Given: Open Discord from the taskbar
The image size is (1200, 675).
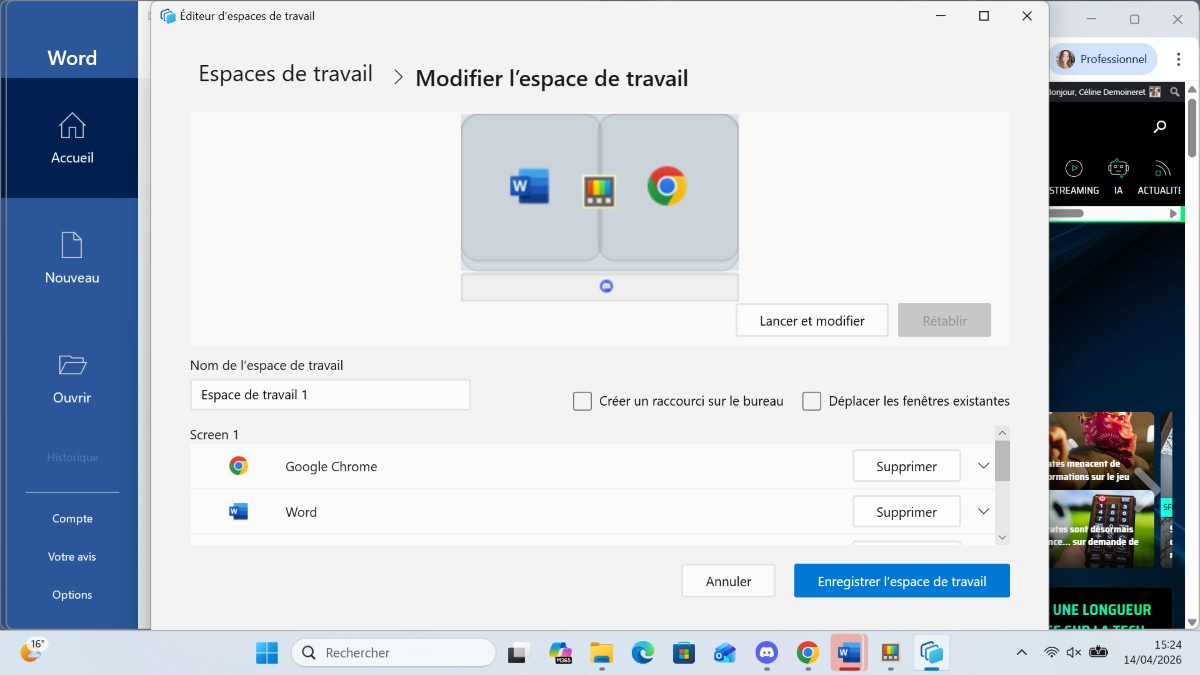Looking at the screenshot, I should coord(765,652).
